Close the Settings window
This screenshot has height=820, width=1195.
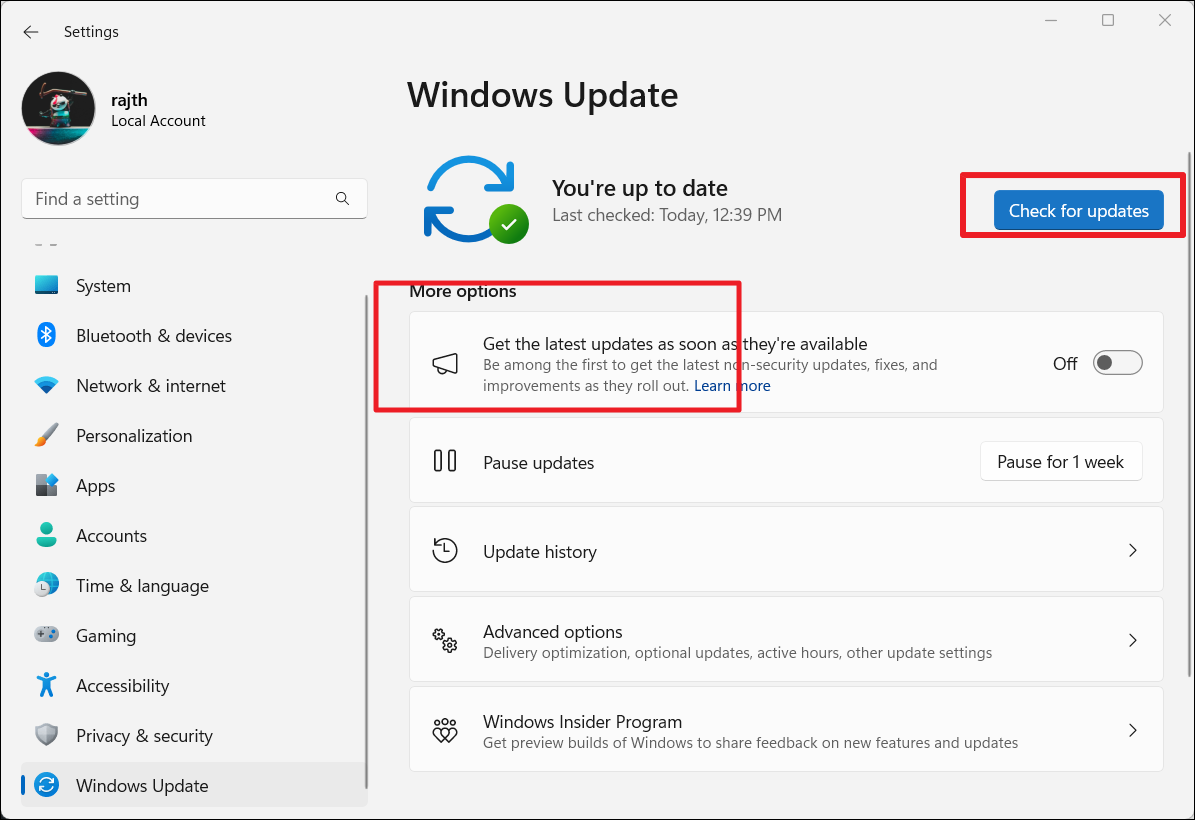tap(1165, 21)
